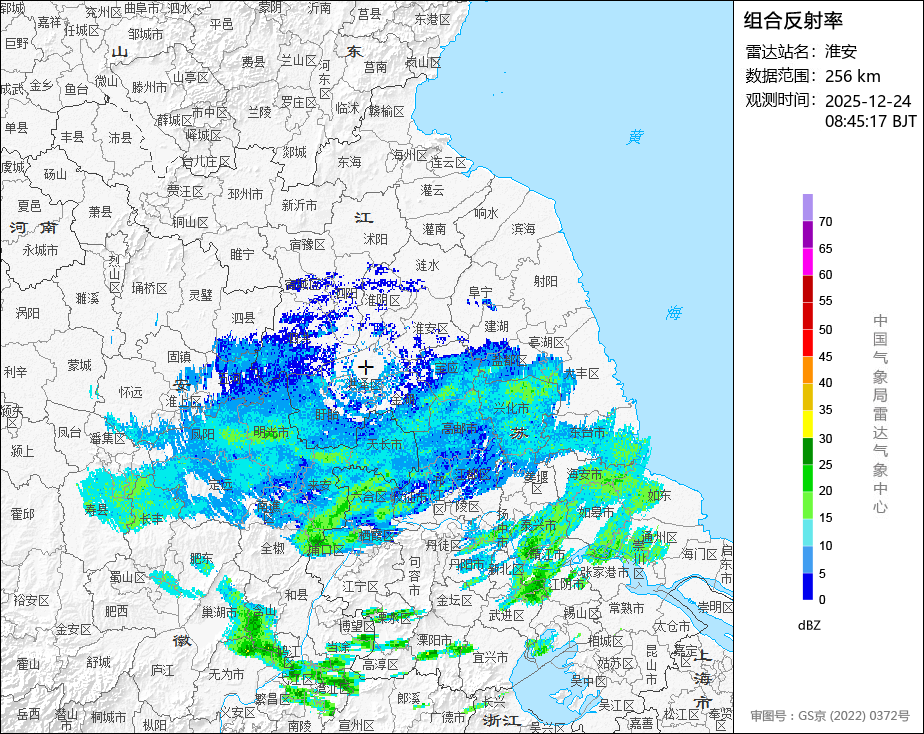Click the radar station name 淮安 in the info panel

pos(840,51)
